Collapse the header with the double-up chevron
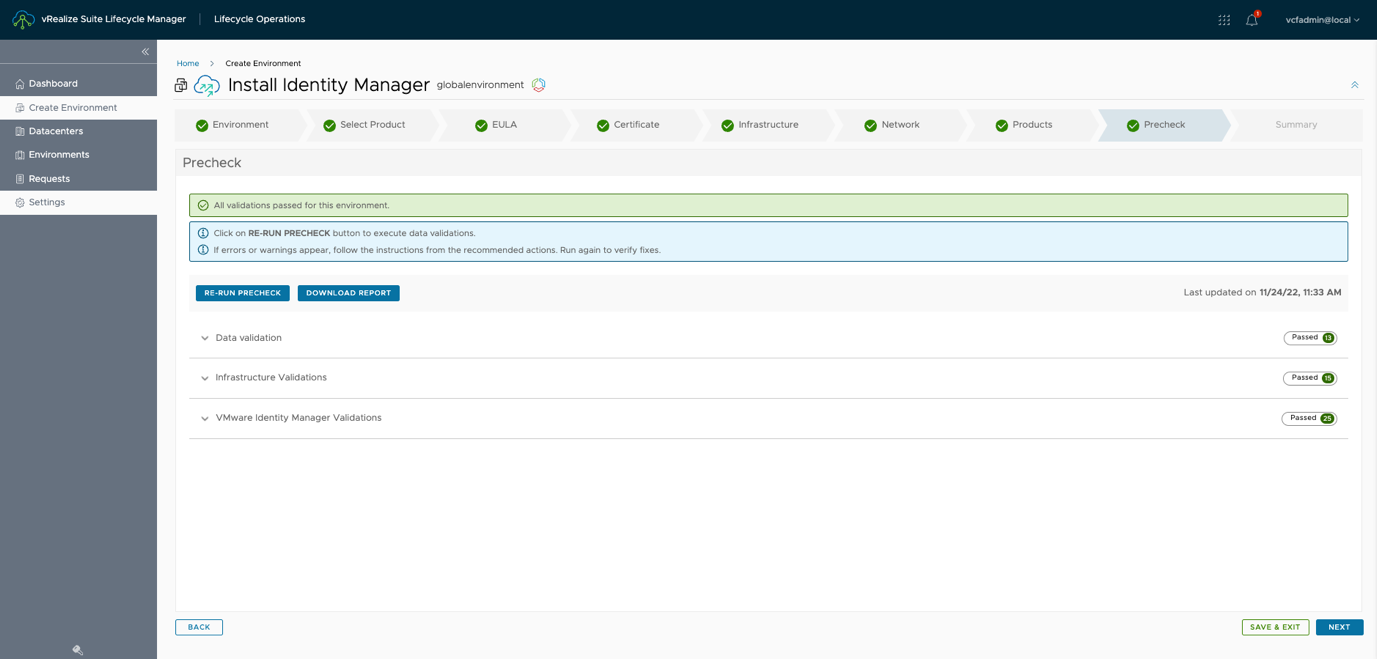 [1355, 85]
